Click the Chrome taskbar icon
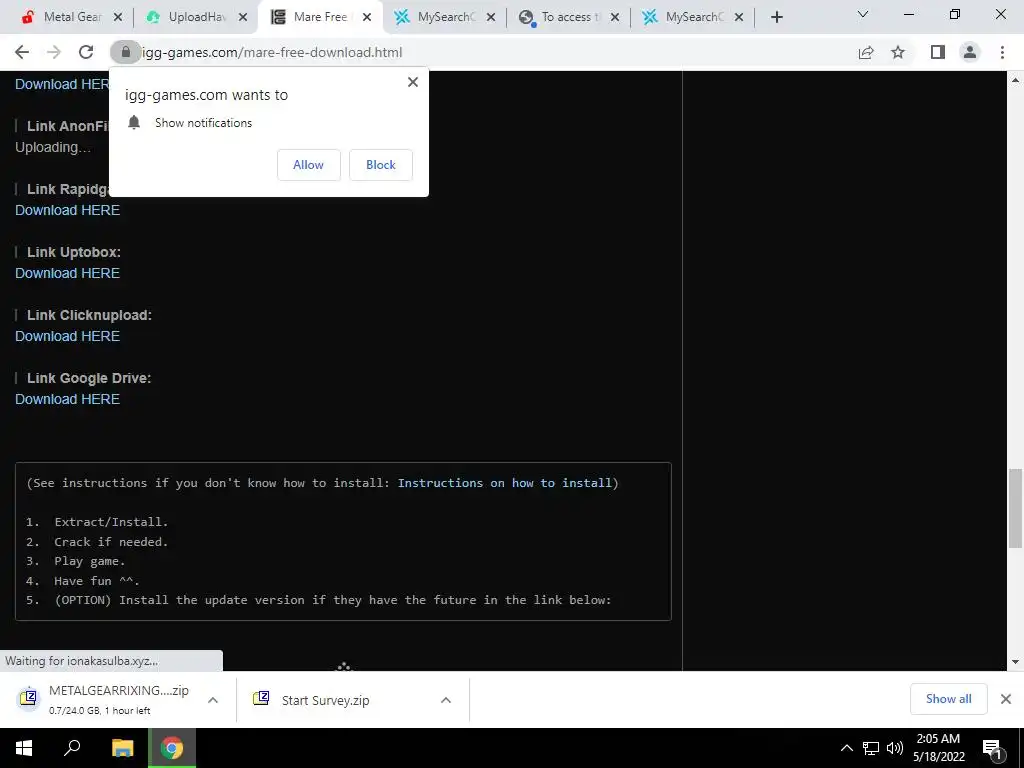 click(x=172, y=748)
